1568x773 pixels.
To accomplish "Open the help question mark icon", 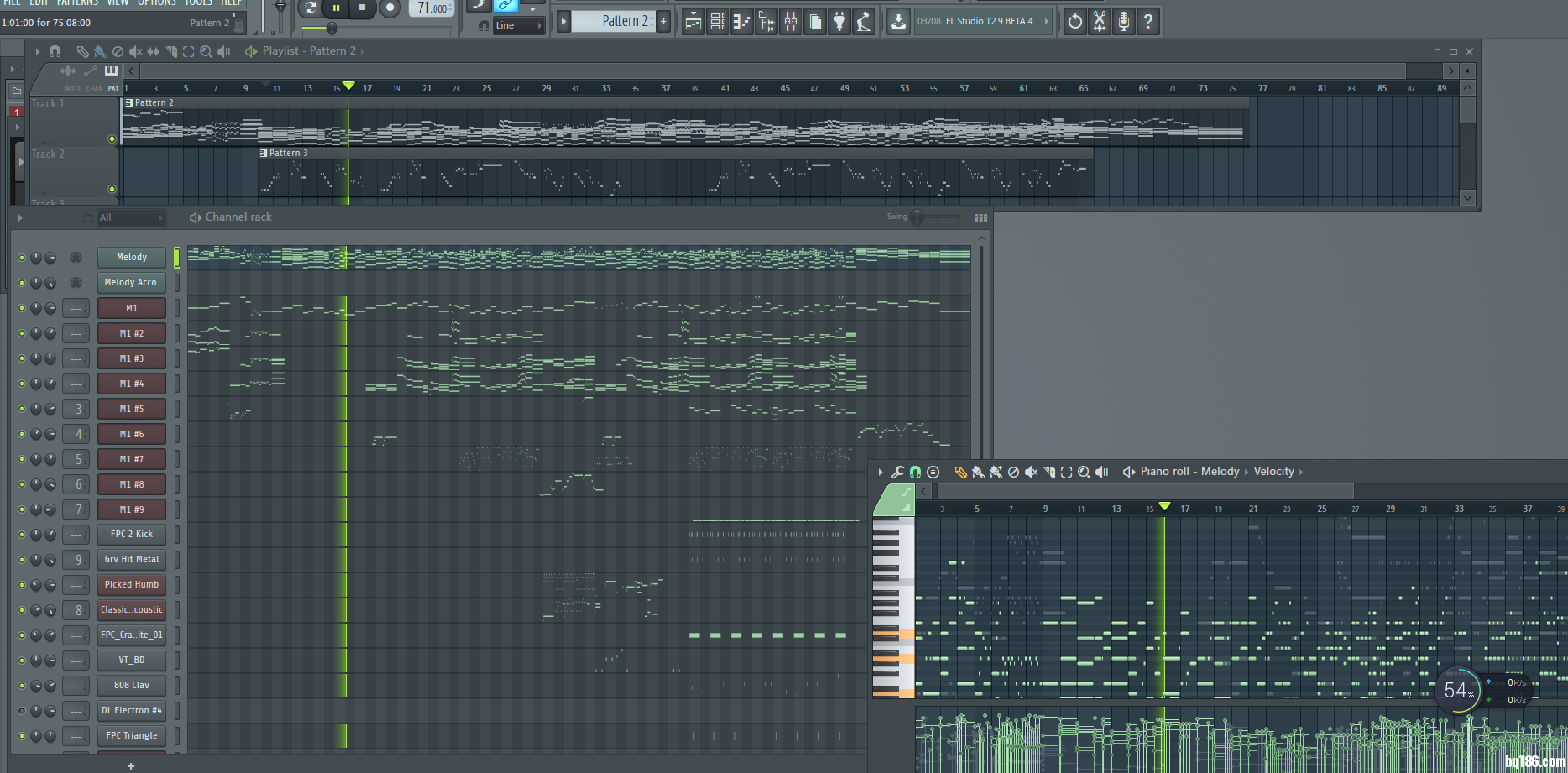I will [1148, 22].
